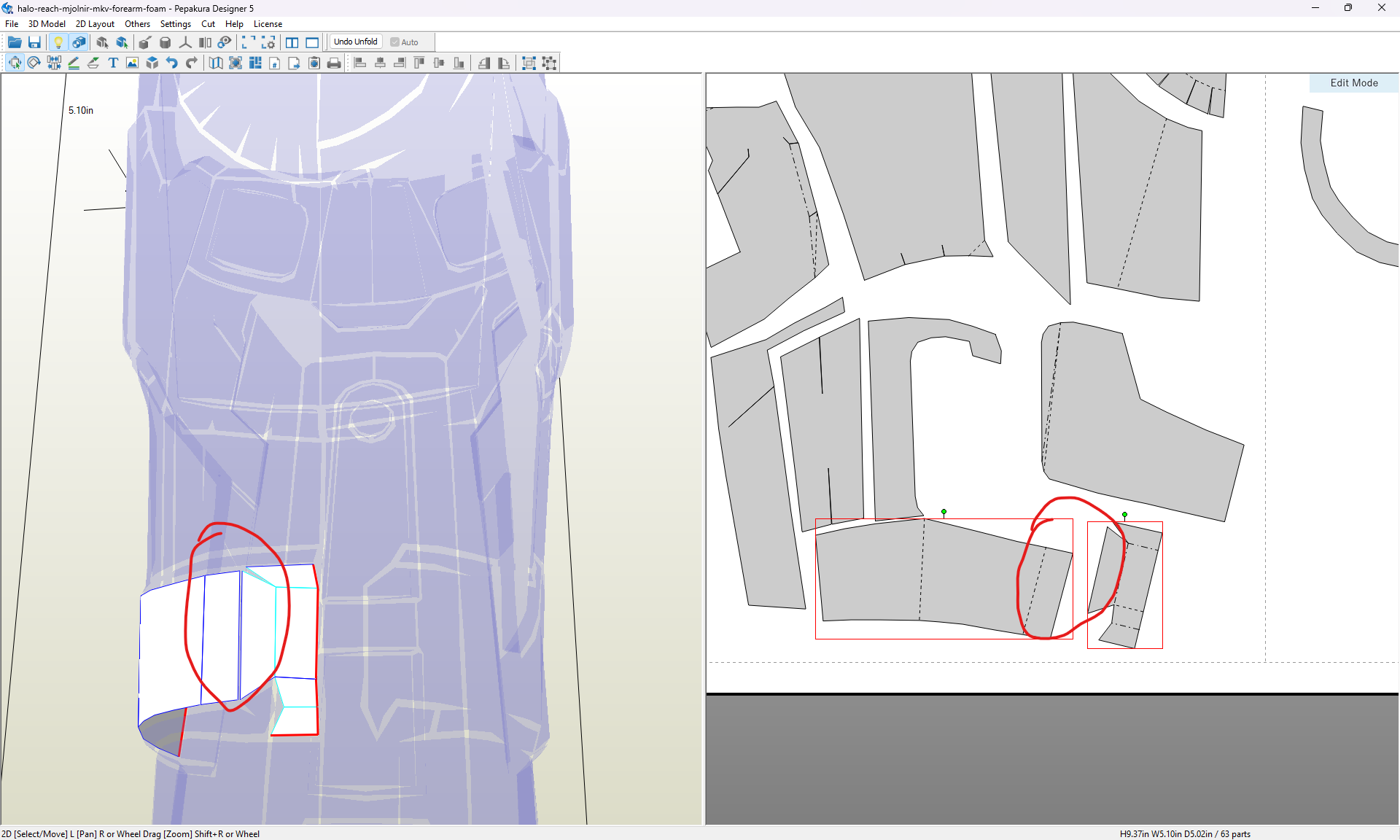Toggle the light bulb lighting button

click(x=58, y=42)
